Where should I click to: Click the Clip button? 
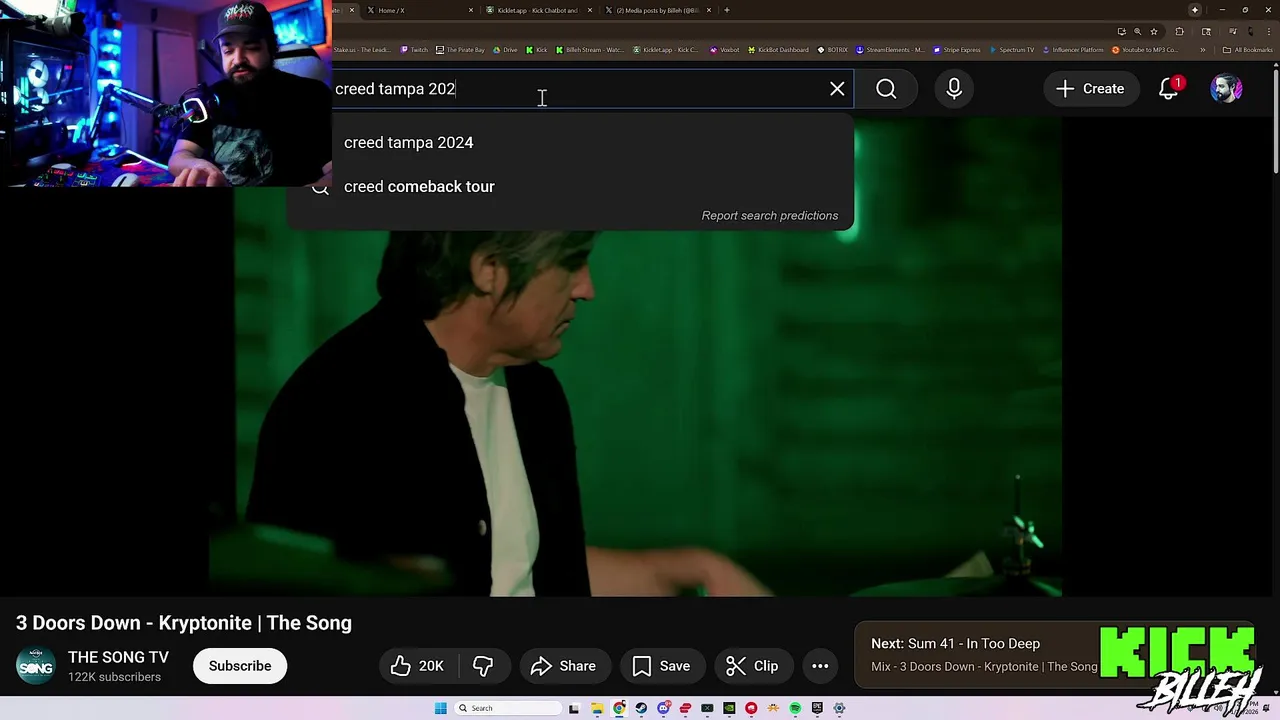coord(752,666)
